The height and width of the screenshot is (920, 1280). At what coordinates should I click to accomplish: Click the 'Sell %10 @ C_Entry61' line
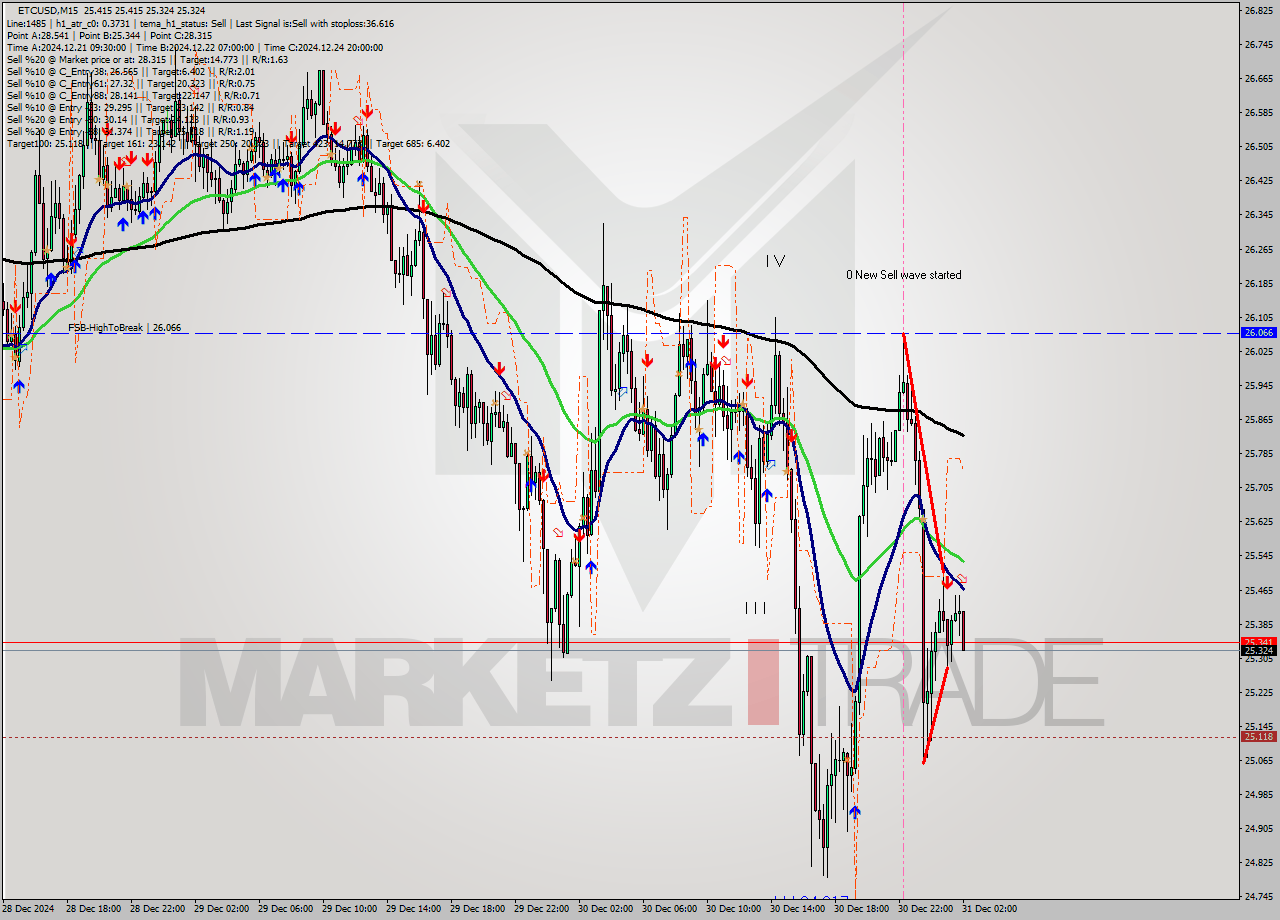tap(130, 83)
